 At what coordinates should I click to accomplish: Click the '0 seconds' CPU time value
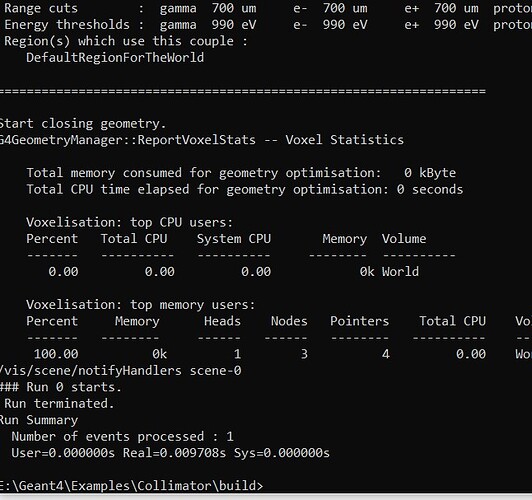pyautogui.click(x=430, y=189)
